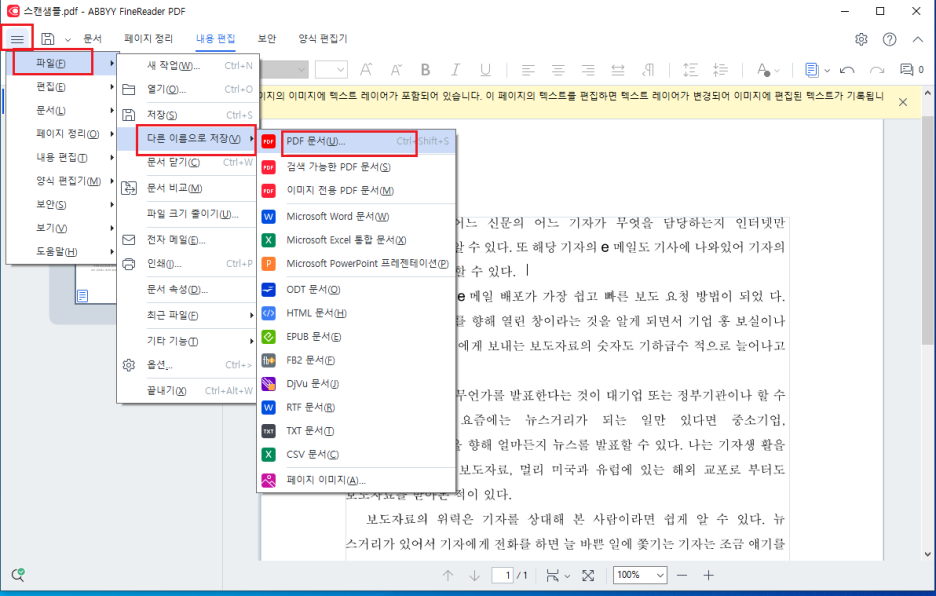The image size is (936, 596).
Task: Save as PDF 문서(U)...
Action: pos(356,142)
